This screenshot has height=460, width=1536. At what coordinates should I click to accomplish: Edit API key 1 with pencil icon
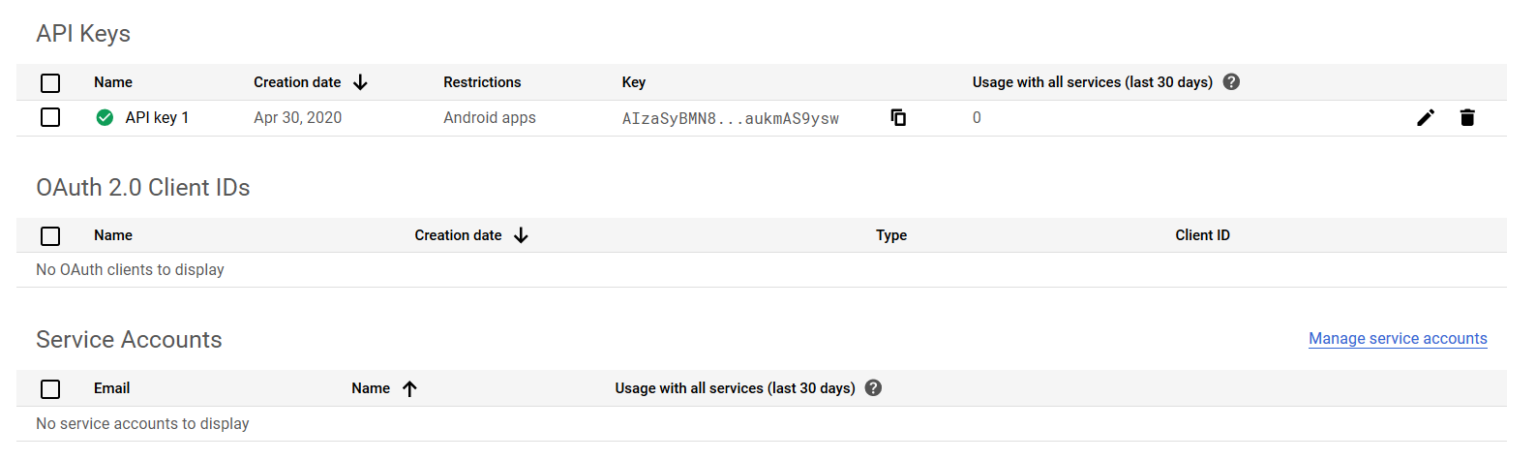tap(1426, 118)
